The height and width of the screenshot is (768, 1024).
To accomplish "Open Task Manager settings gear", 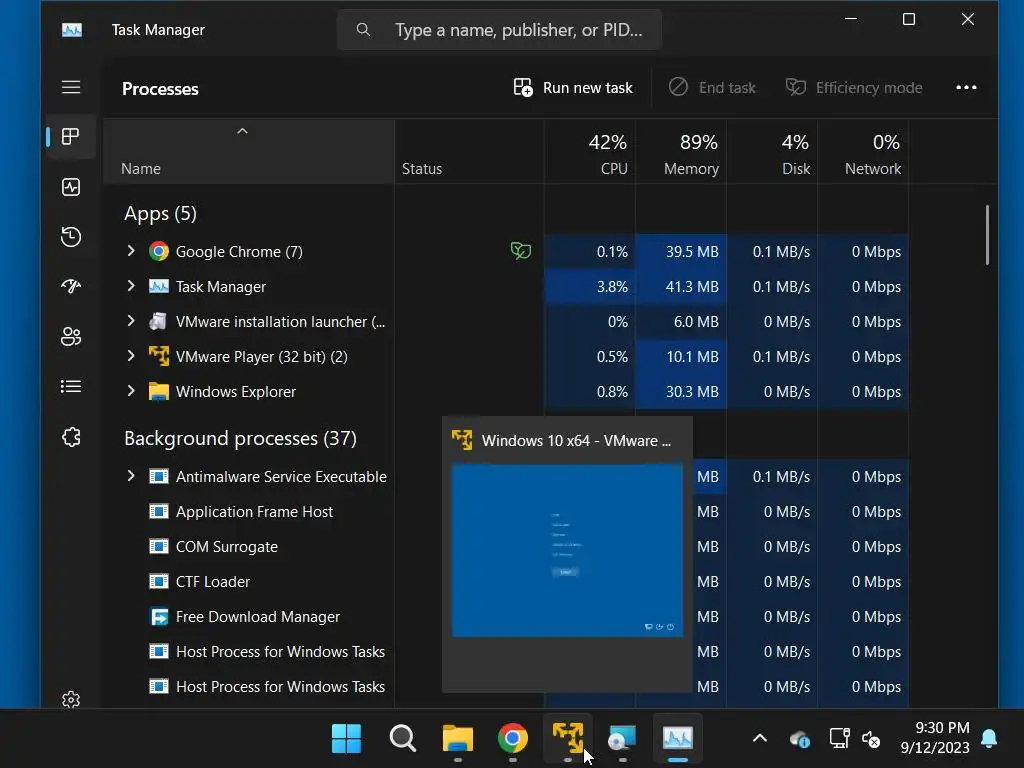I will [x=71, y=699].
